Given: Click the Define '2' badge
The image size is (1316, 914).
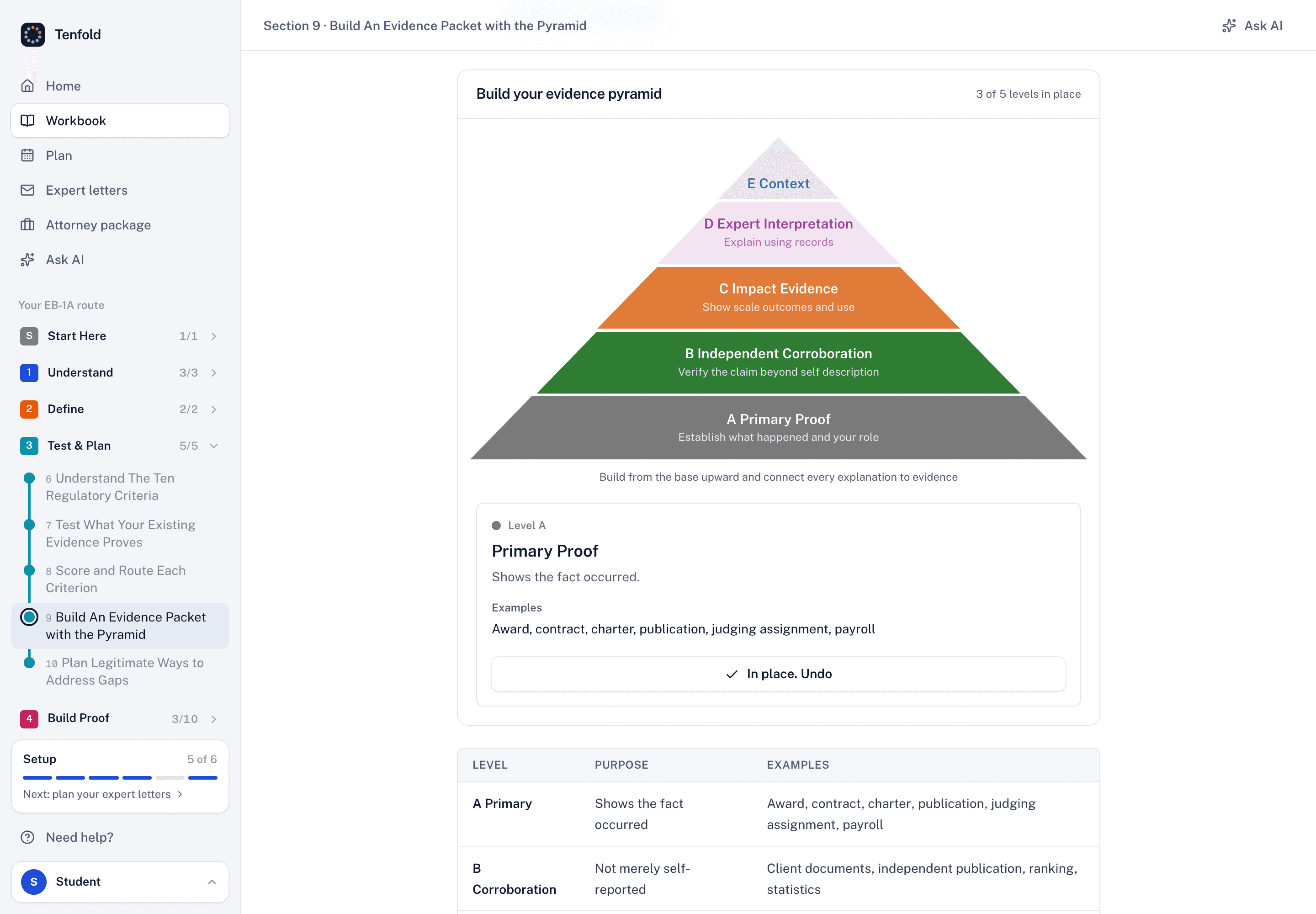Looking at the screenshot, I should pos(29,409).
